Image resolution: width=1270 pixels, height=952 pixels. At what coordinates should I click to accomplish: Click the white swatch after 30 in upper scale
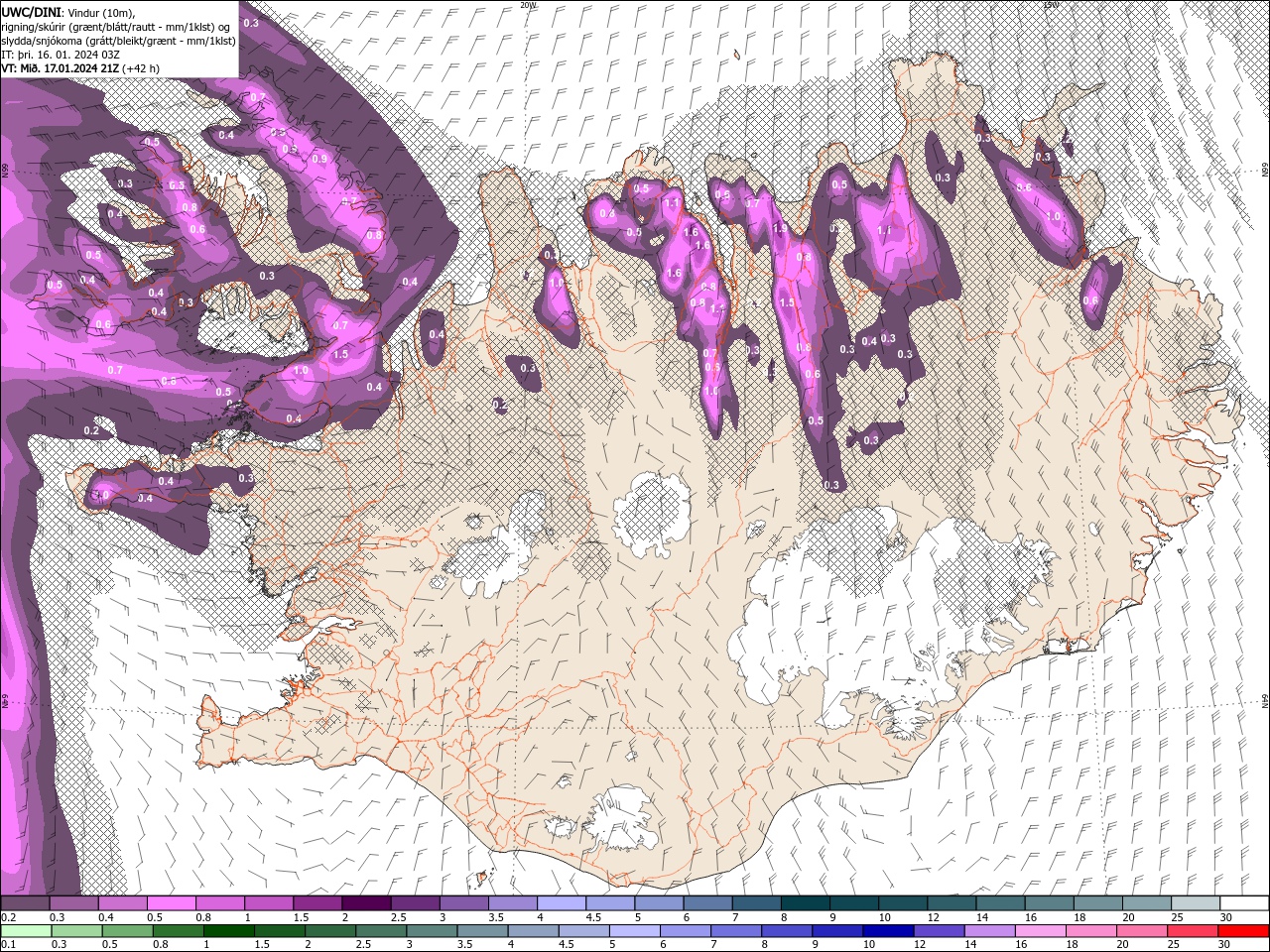pyautogui.click(x=1245, y=903)
